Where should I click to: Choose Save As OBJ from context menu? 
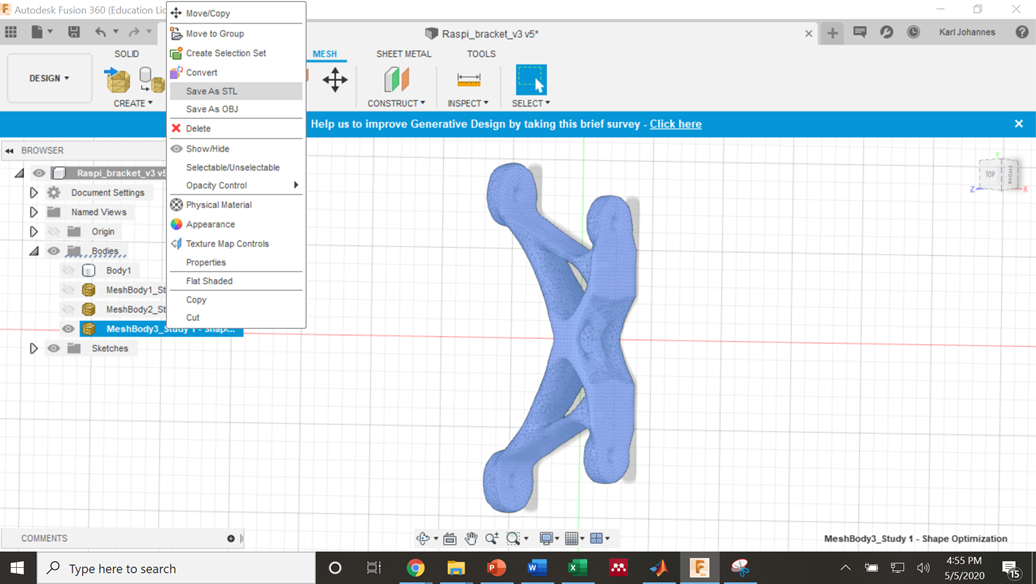[237, 109]
